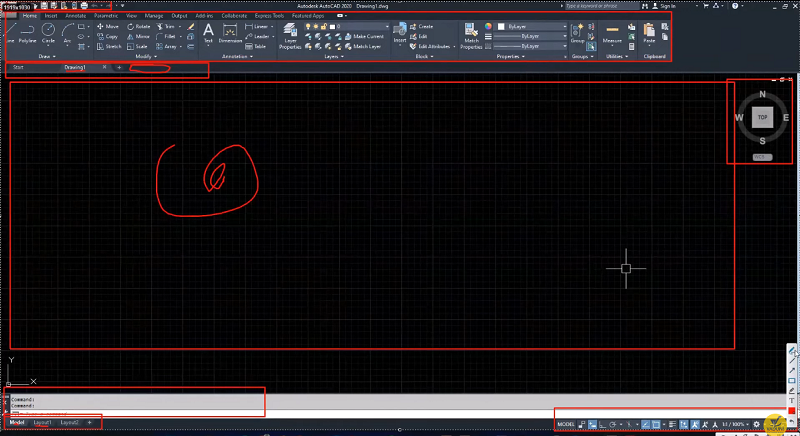800x436 pixels.
Task: Select the Text annotation tool
Action: [x=208, y=34]
